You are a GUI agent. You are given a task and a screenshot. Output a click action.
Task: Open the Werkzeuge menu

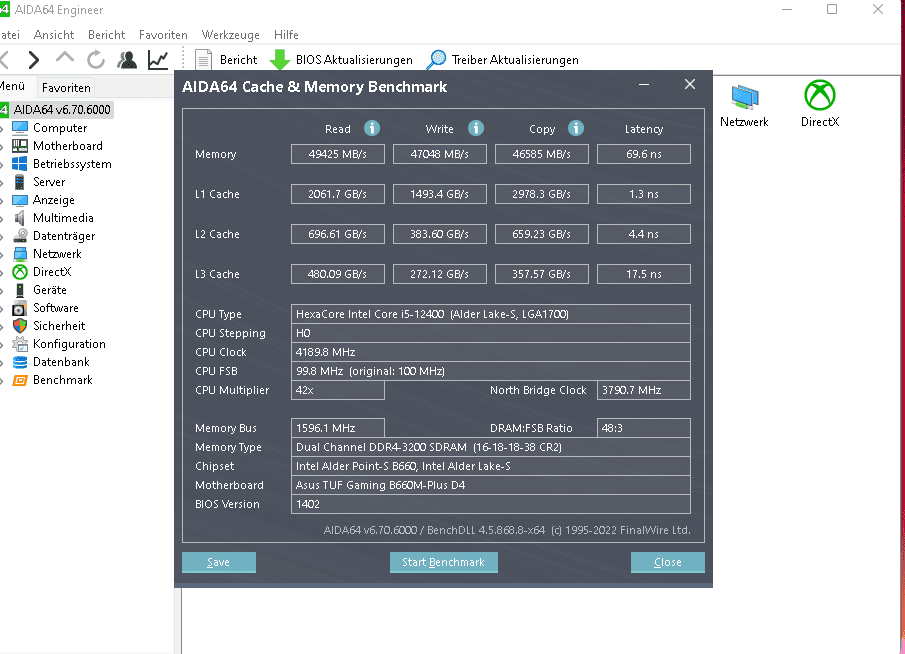tap(230, 35)
